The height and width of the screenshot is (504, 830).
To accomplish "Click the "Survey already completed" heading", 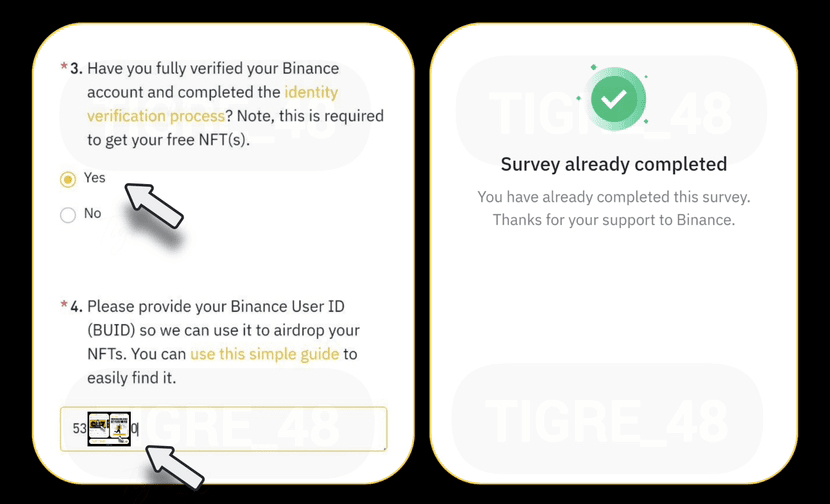I will (613, 164).
